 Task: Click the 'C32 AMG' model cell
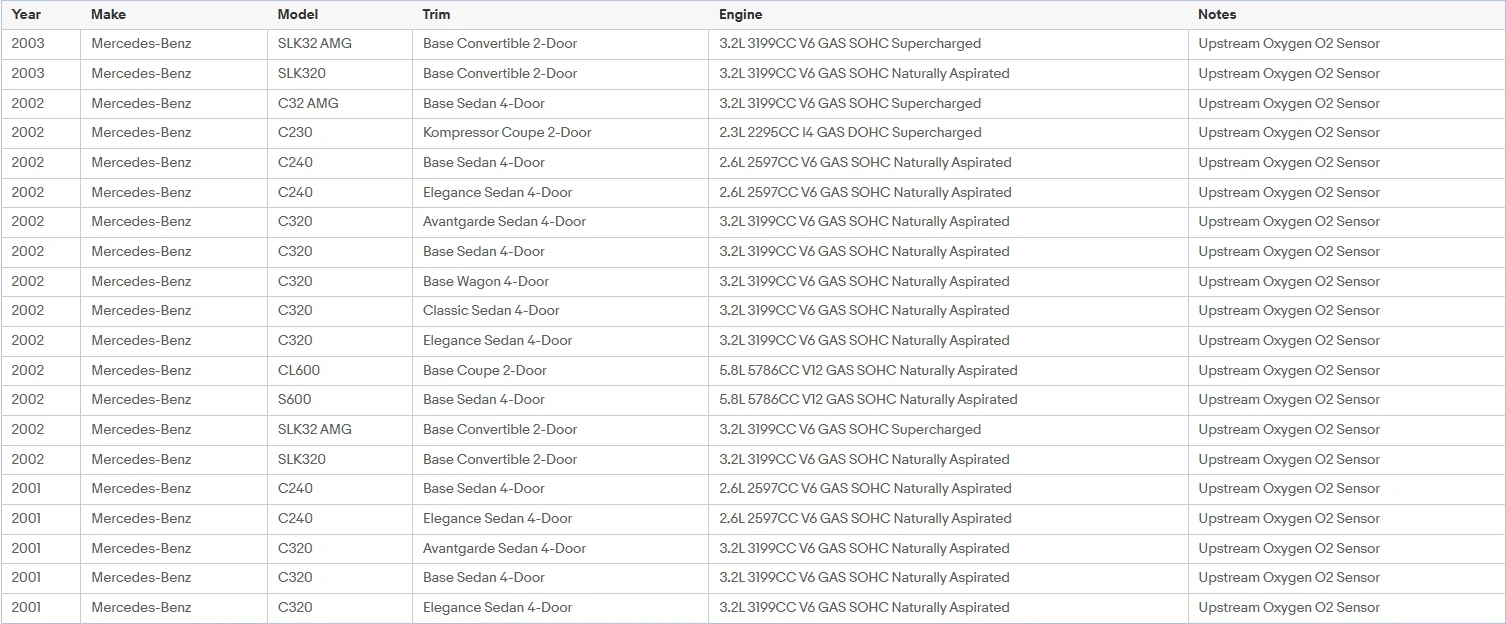tap(308, 103)
